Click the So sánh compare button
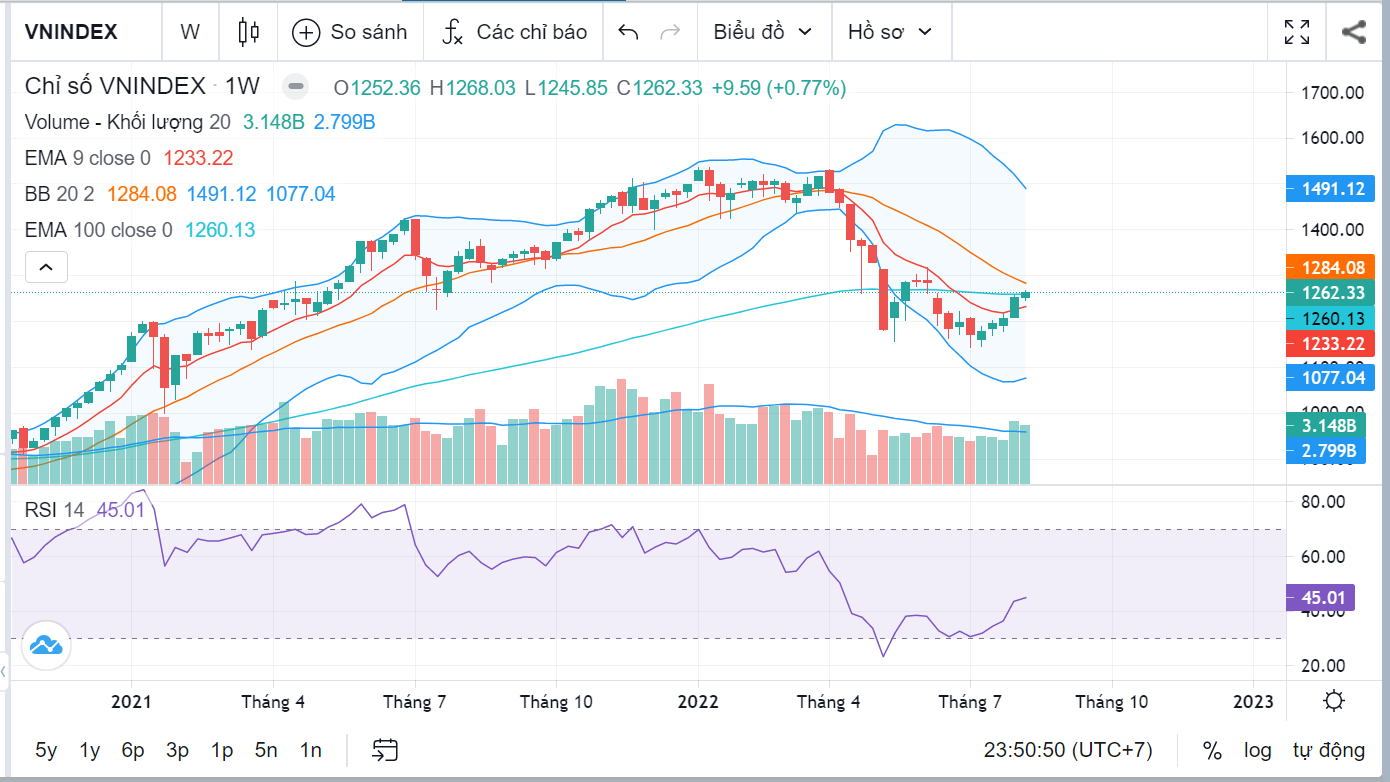 pos(350,32)
